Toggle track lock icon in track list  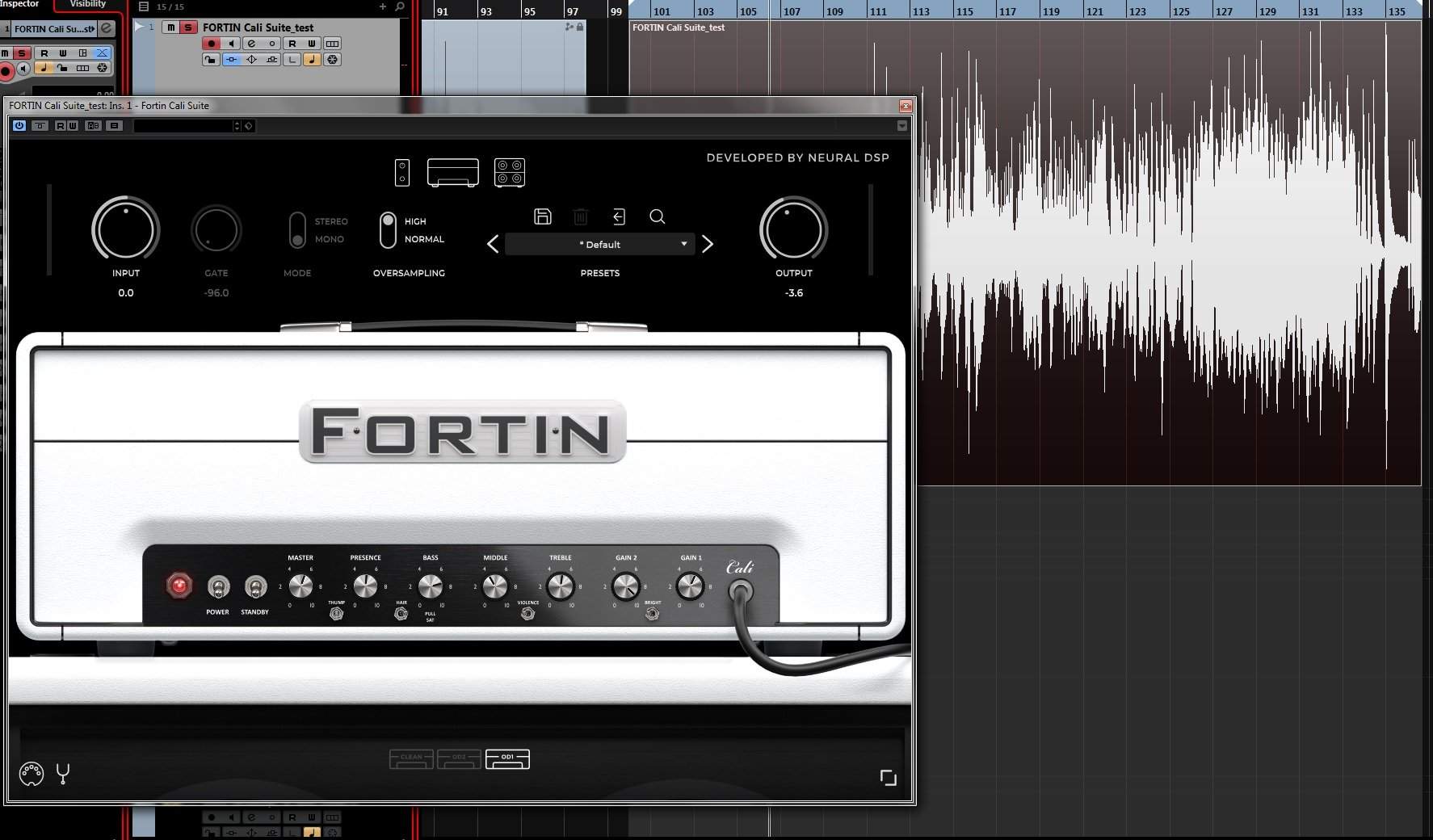(x=211, y=60)
